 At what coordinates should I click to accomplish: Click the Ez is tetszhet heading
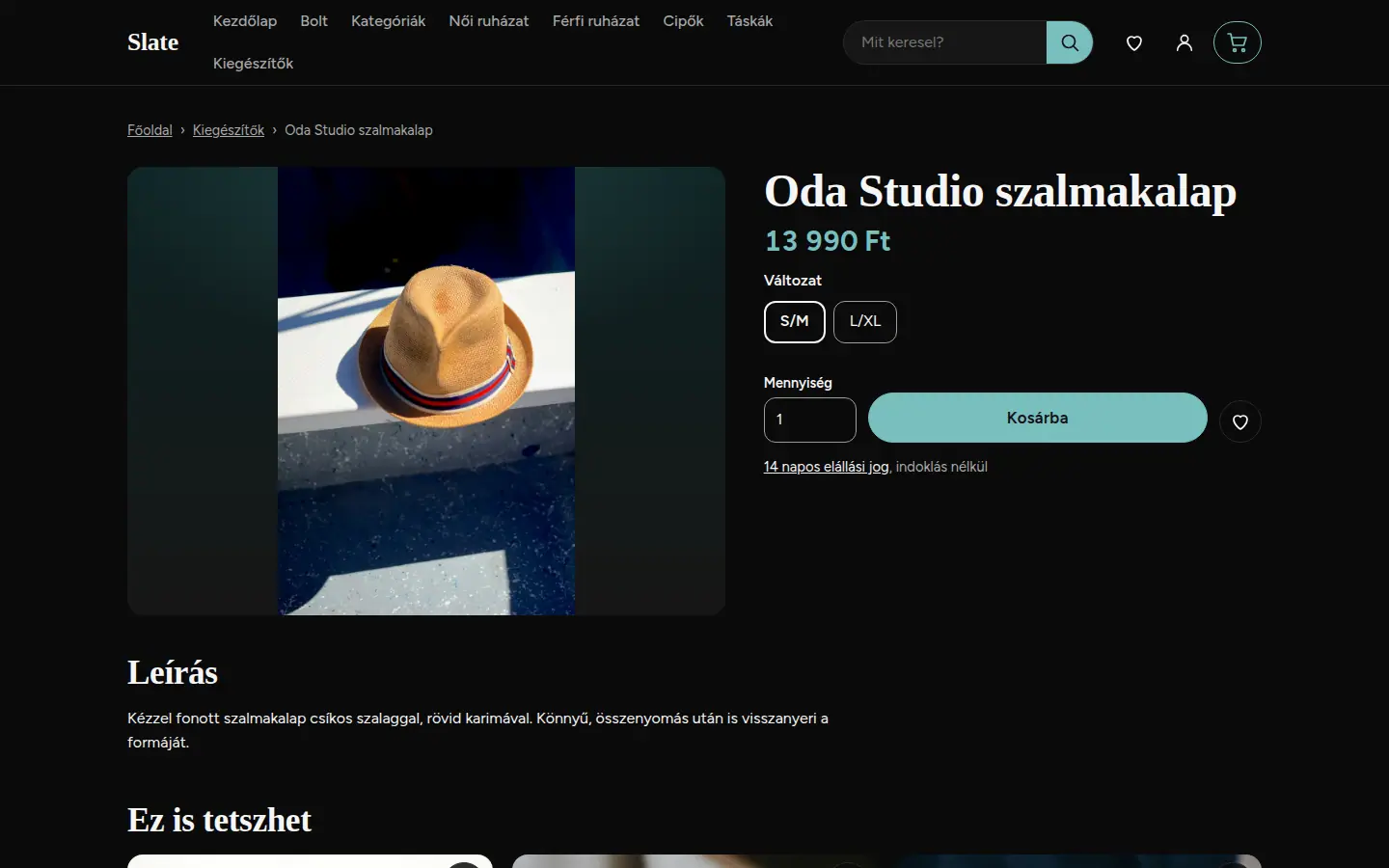point(219,820)
